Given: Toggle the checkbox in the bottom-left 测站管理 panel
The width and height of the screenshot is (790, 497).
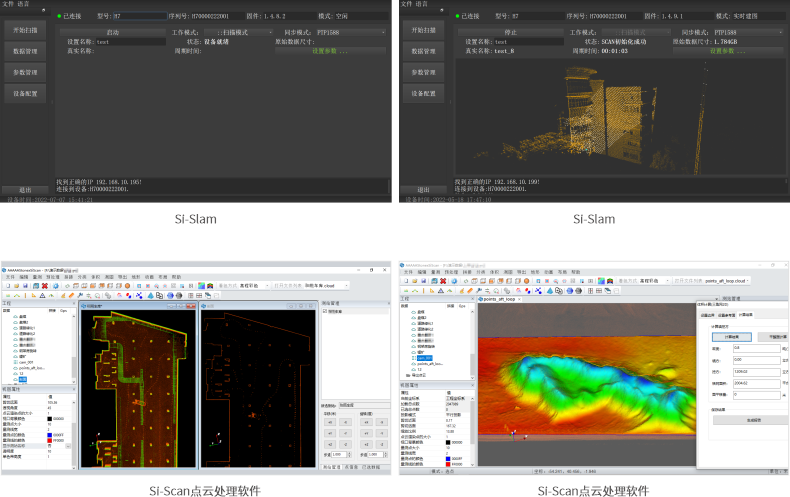Looking at the screenshot, I should tap(325, 312).
